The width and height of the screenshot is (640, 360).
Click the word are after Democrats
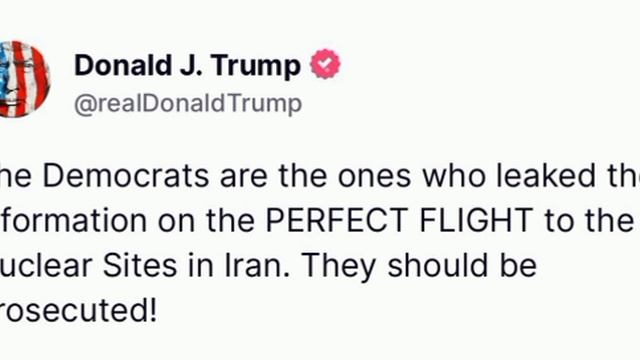[244, 176]
